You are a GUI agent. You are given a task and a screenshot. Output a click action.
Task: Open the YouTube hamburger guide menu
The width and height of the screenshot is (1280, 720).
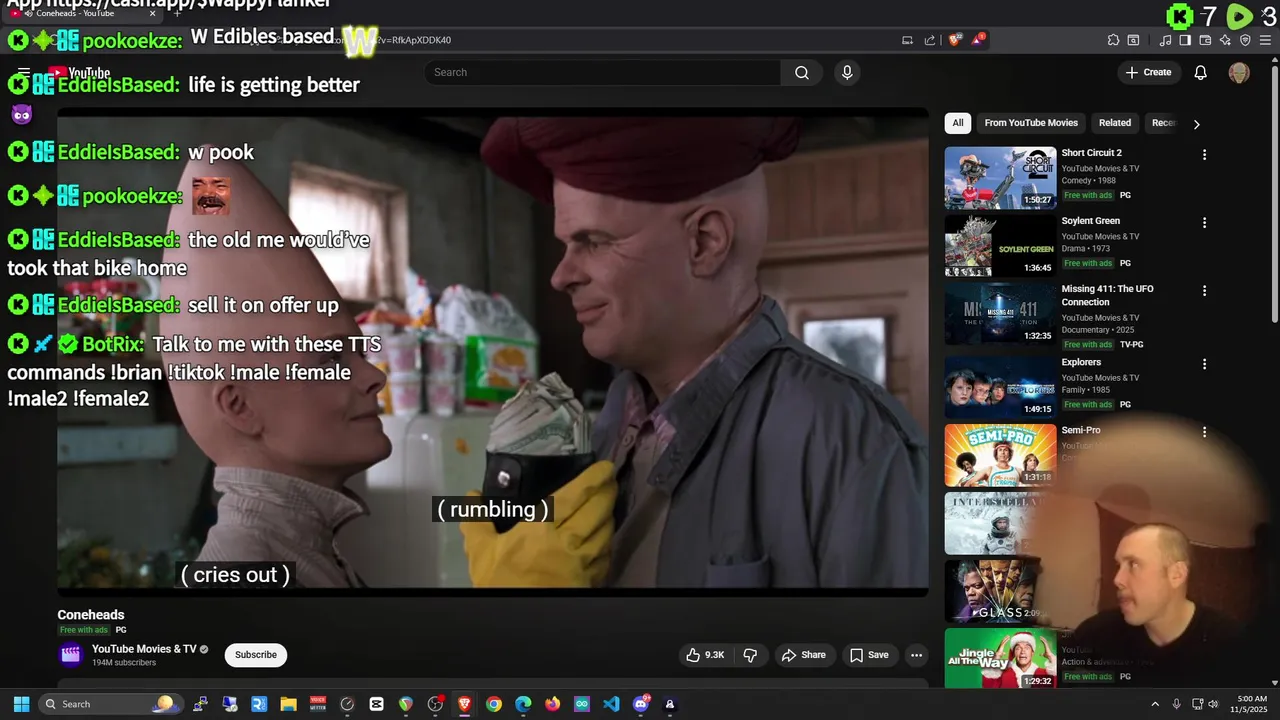tap(24, 72)
